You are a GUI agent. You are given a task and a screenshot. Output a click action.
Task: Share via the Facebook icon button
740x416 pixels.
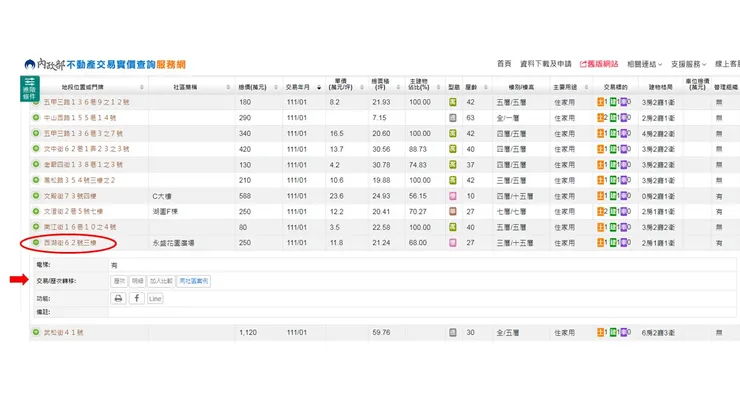[137, 298]
